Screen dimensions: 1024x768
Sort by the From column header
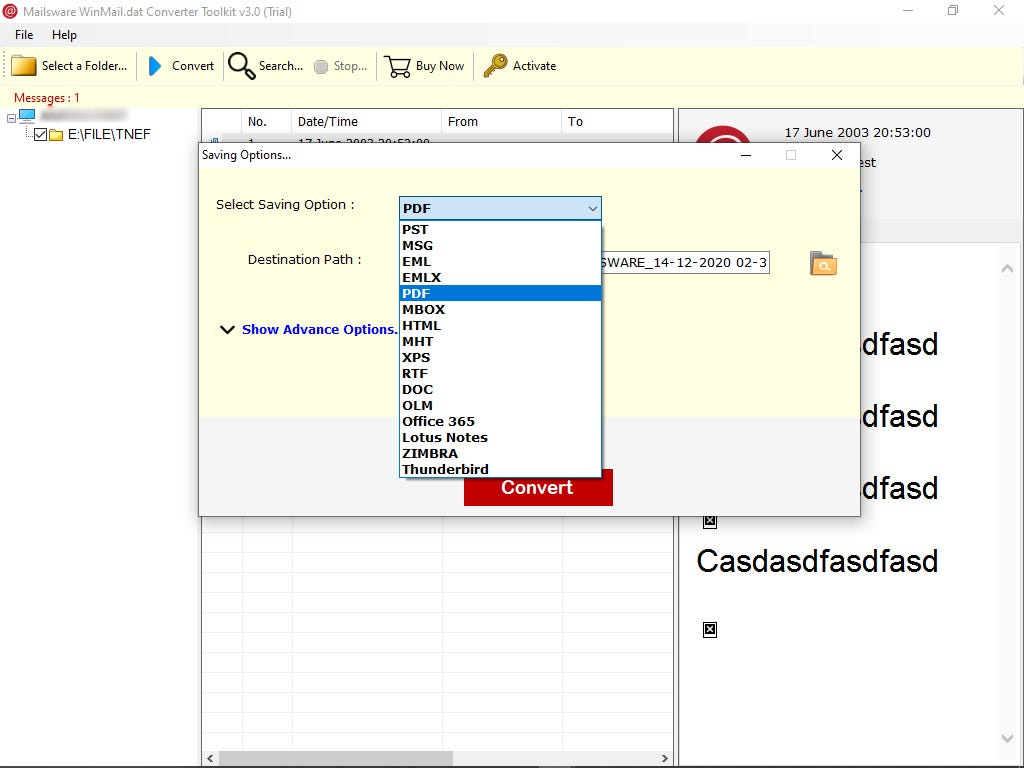(501, 121)
